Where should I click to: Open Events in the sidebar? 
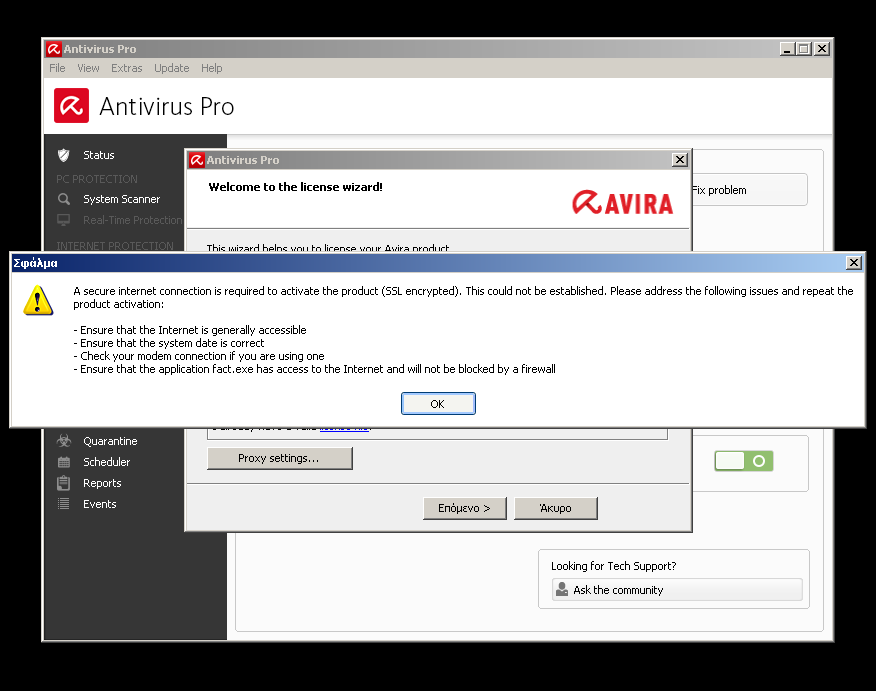pos(99,504)
